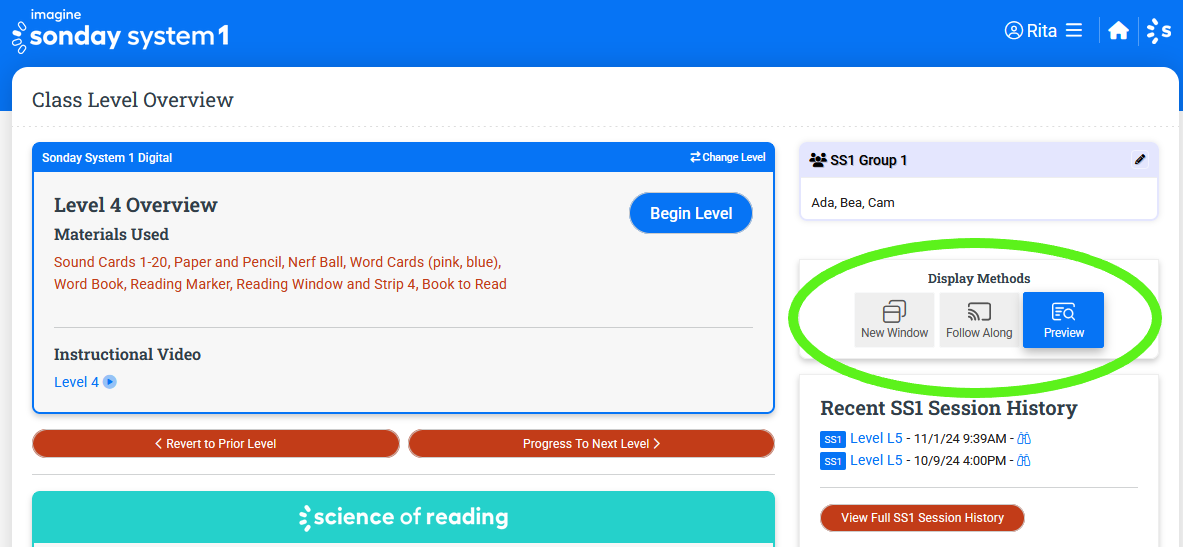Click binoculars icon for 11/1/24 session
The image size is (1183, 547).
click(x=1024, y=438)
